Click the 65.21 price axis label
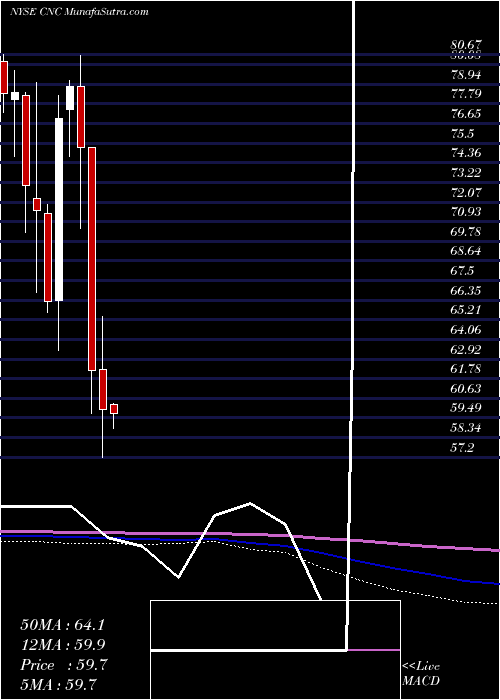Screen dimensions: 500x700 pos(466,310)
